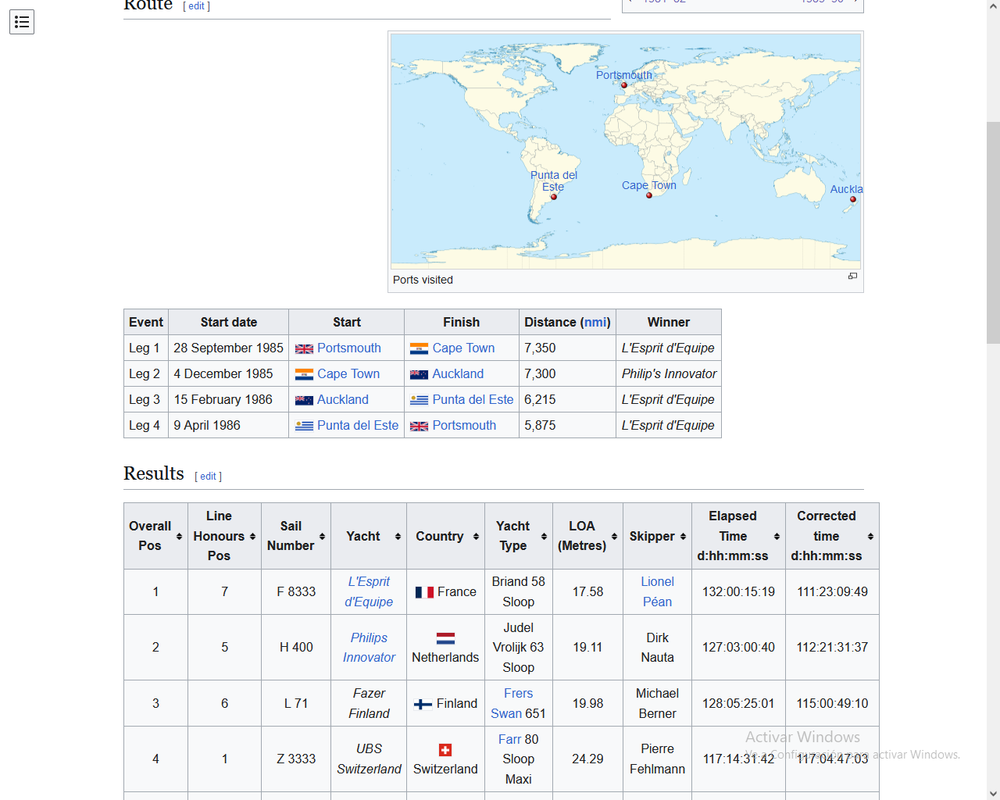Click the UK flag in Leg 1 Start
This screenshot has height=800, width=1000.
click(x=304, y=349)
